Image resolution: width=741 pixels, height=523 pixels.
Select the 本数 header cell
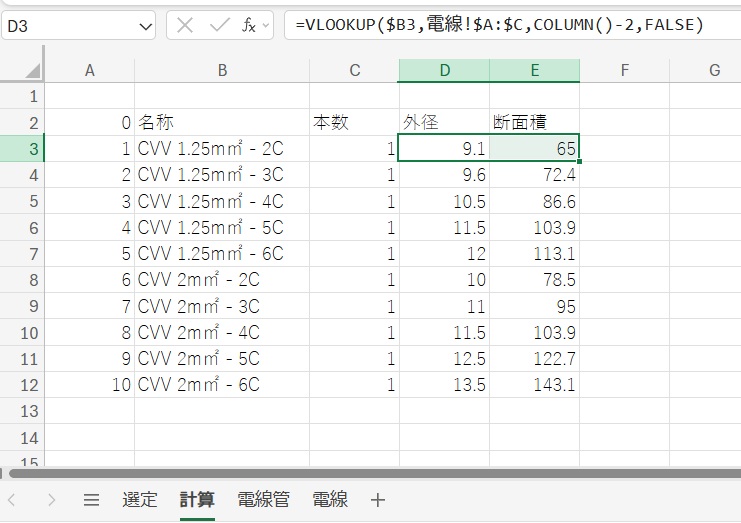click(354, 123)
